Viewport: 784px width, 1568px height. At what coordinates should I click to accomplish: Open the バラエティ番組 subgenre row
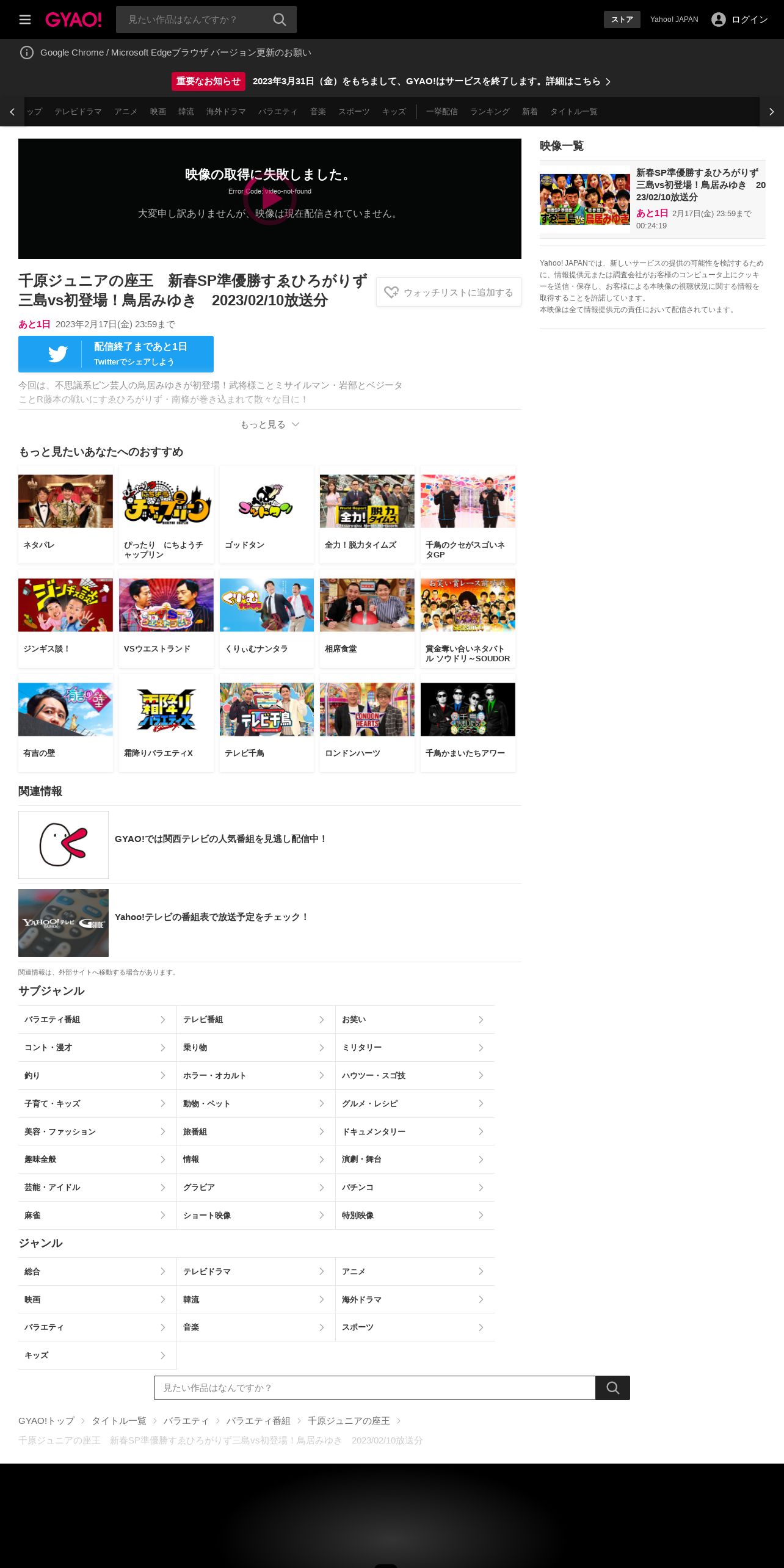pos(98,1020)
